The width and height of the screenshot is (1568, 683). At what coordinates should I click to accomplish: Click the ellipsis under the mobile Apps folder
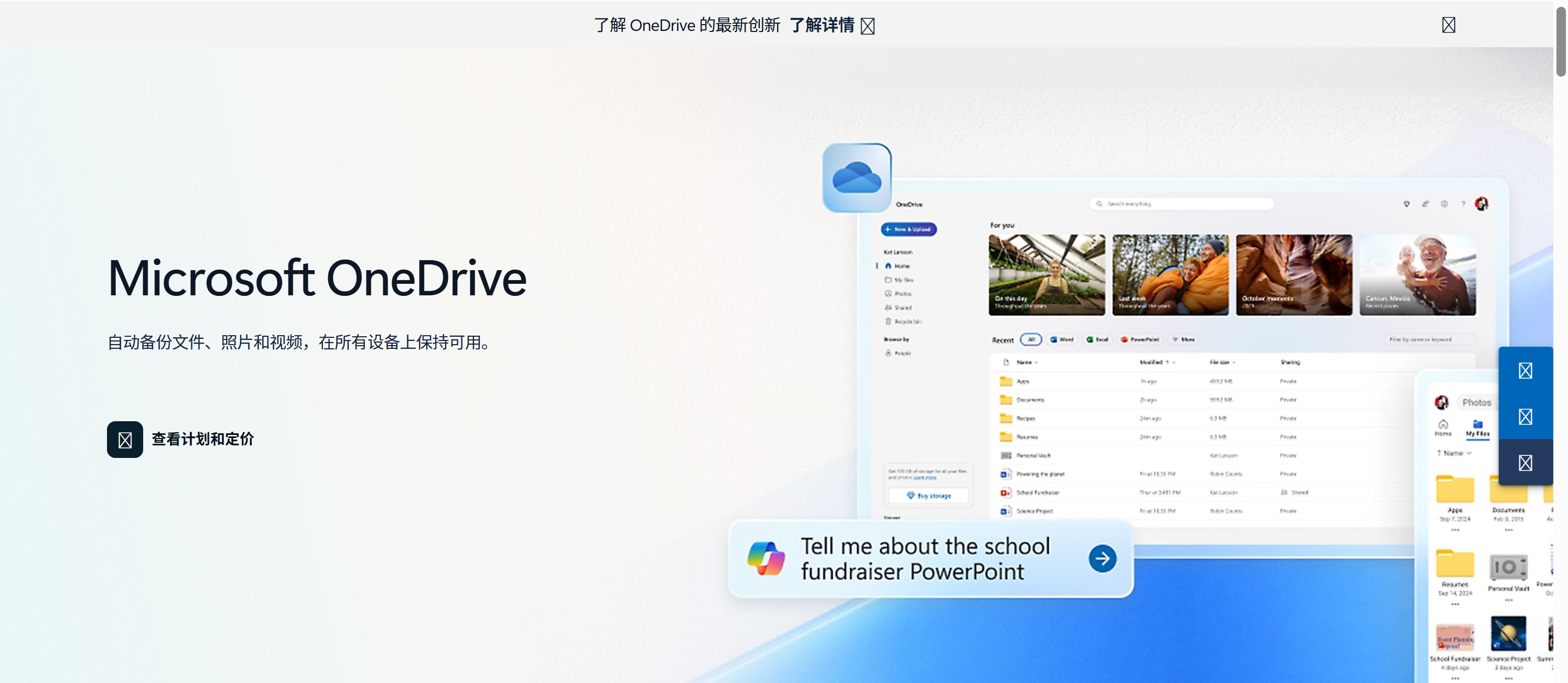click(1455, 530)
